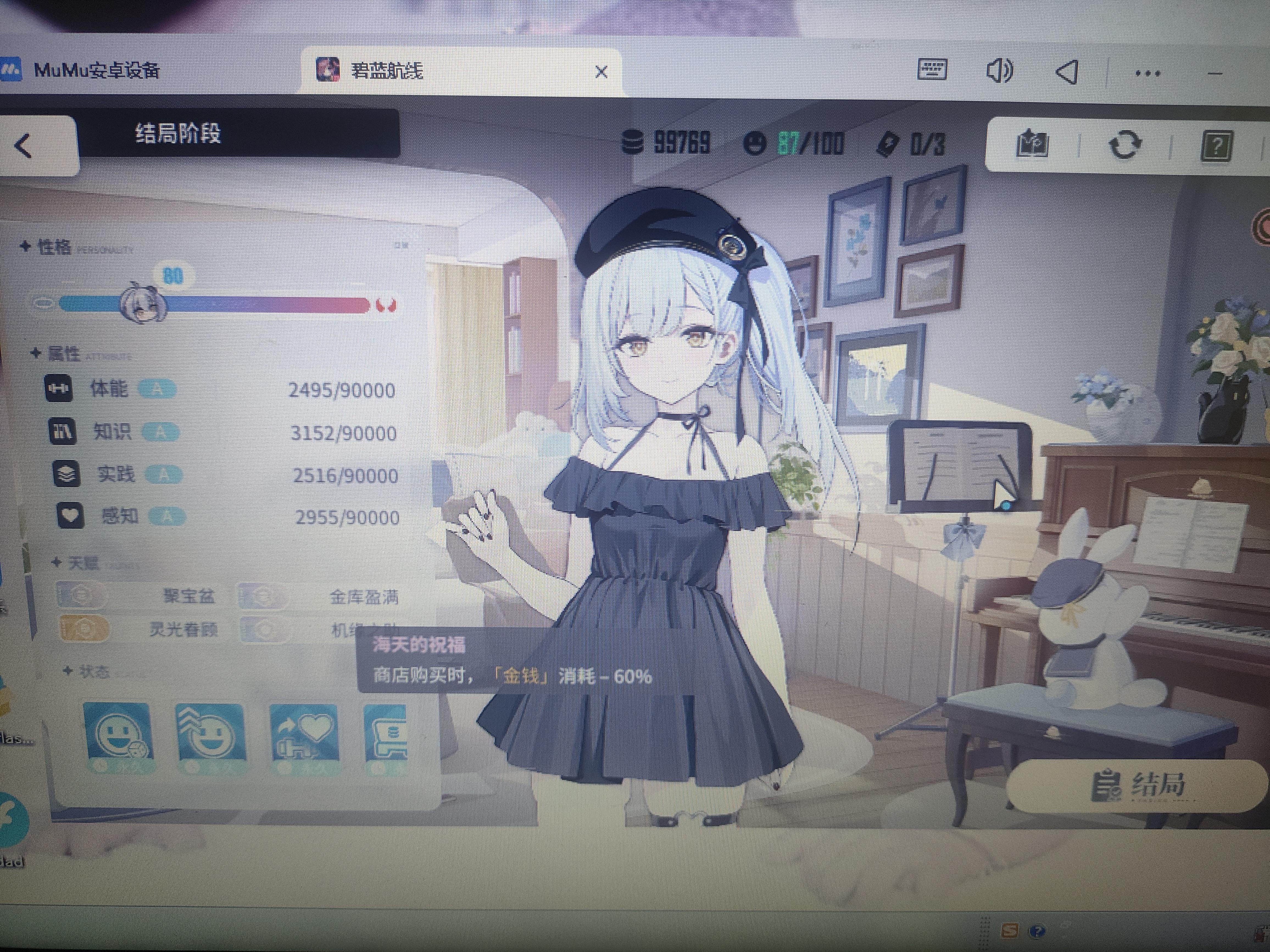Click the 聚宝盆 talent icon
Screen dimensions: 1270x952
tap(82, 596)
